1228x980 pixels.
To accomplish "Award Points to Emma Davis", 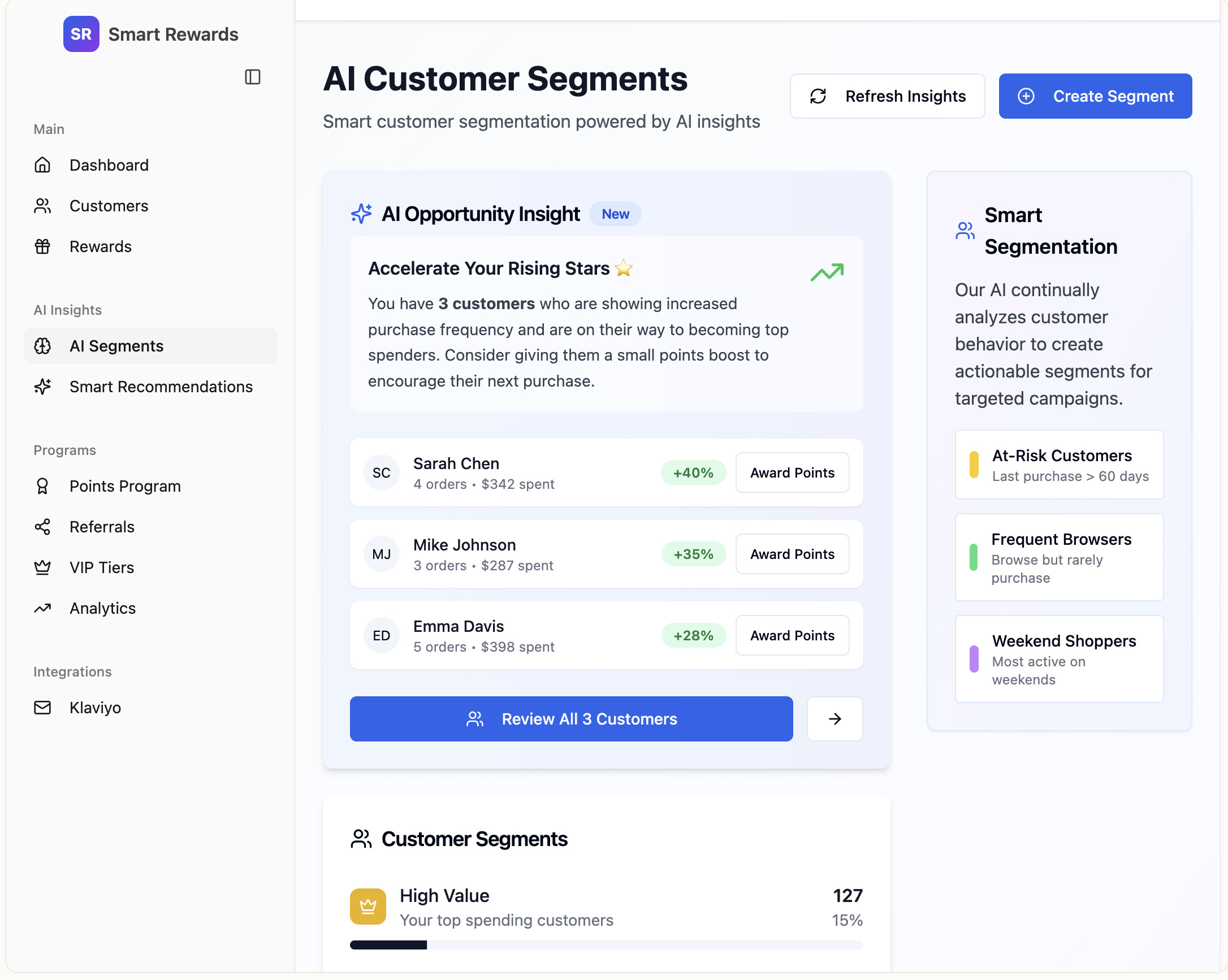I will tap(792, 635).
